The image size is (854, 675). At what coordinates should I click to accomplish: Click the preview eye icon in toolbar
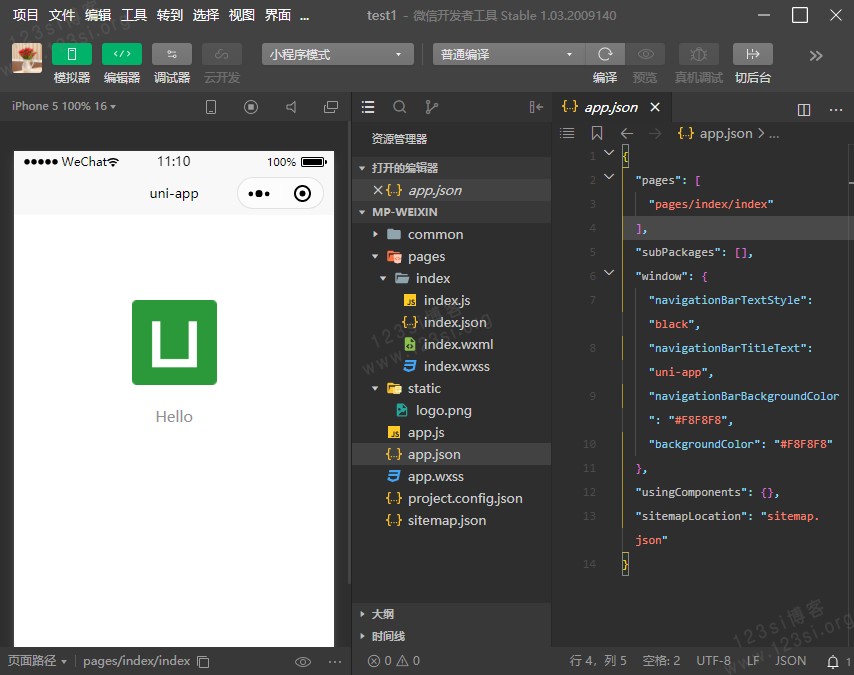pos(645,54)
